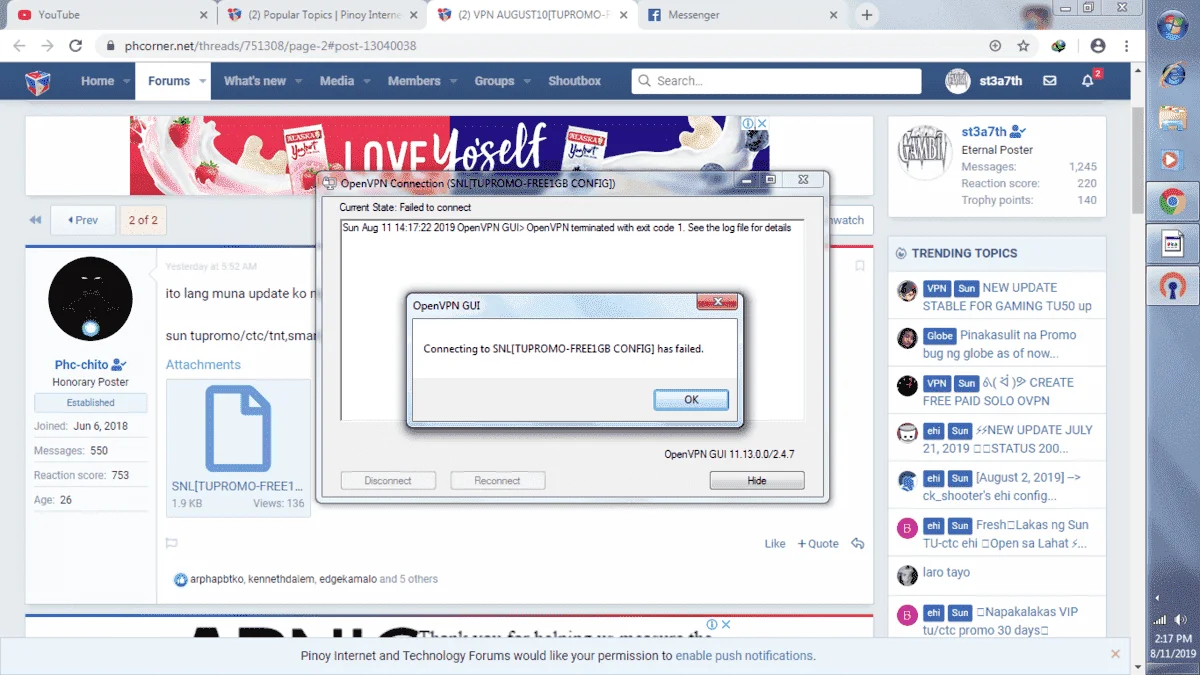Reply using the arrow icon
1200x675 pixels.
coord(857,543)
